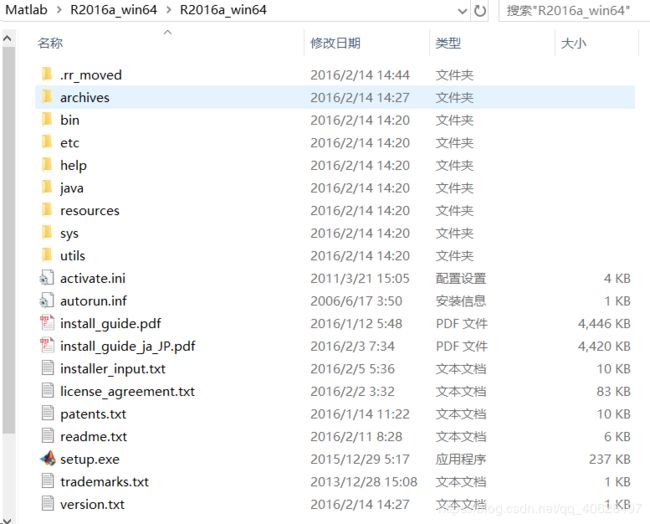Click the archives folder icon
650x524 pixels.
pyautogui.click(x=47, y=97)
